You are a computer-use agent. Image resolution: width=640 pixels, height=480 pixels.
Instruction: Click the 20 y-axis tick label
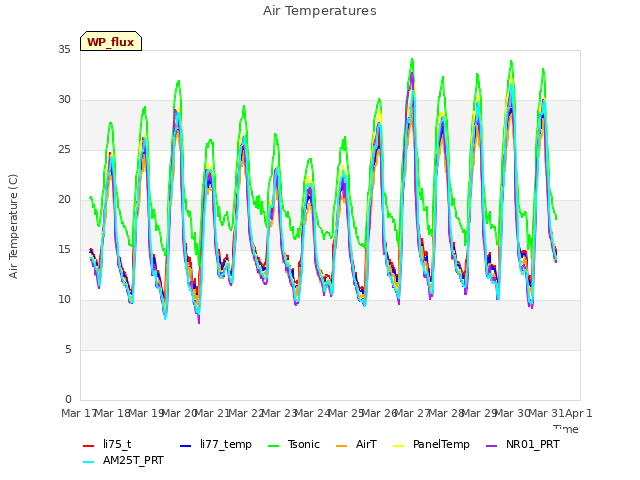point(64,200)
